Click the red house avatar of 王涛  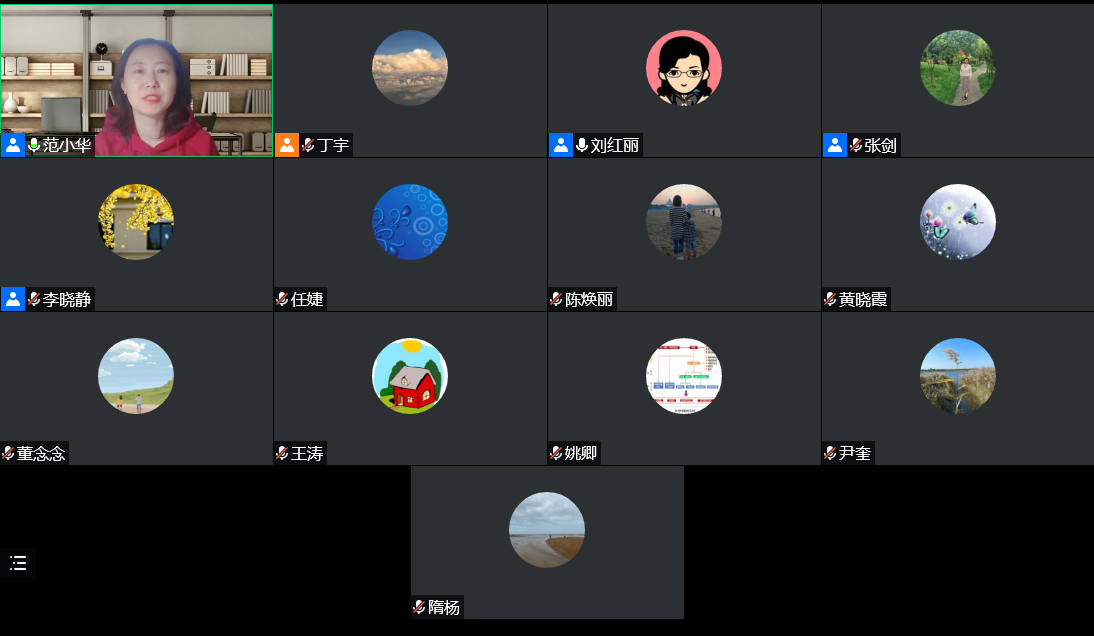coord(410,376)
